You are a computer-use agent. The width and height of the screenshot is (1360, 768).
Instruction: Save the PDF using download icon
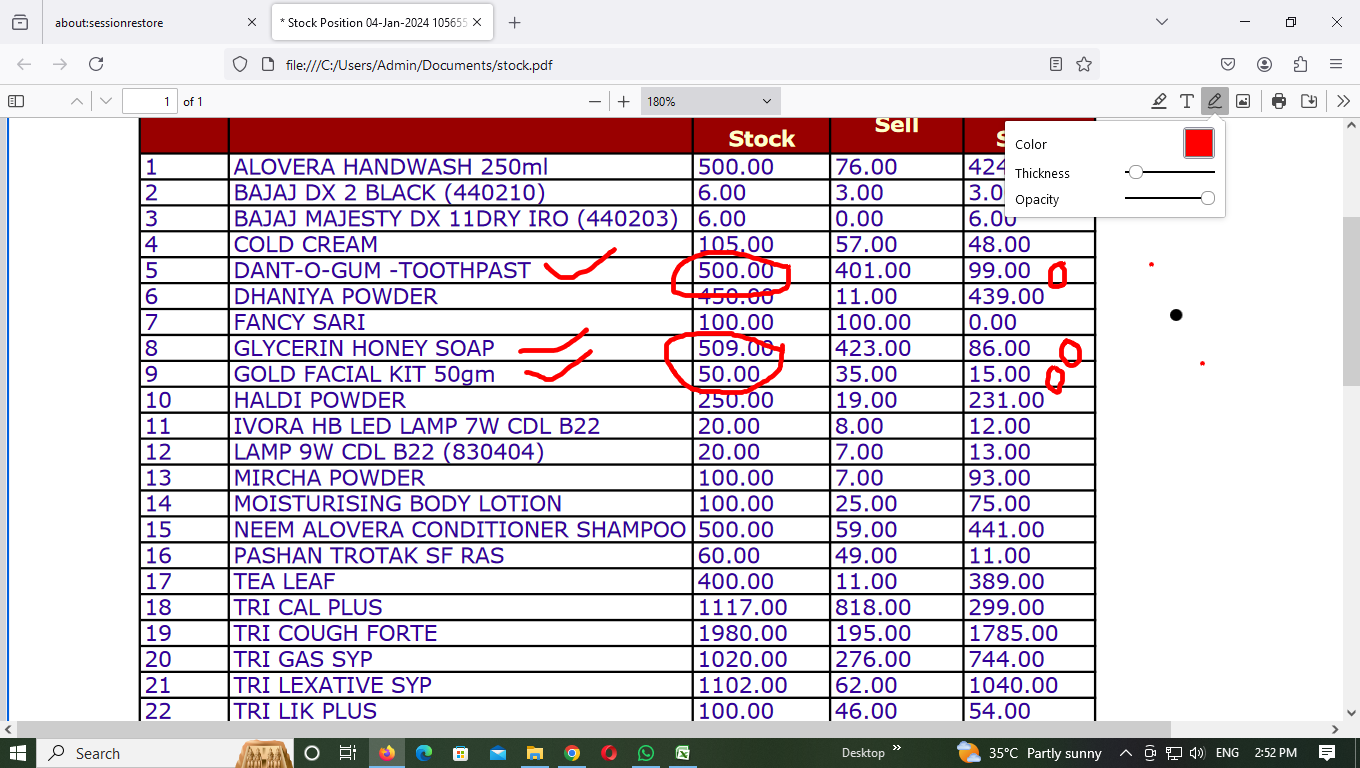pyautogui.click(x=1308, y=101)
